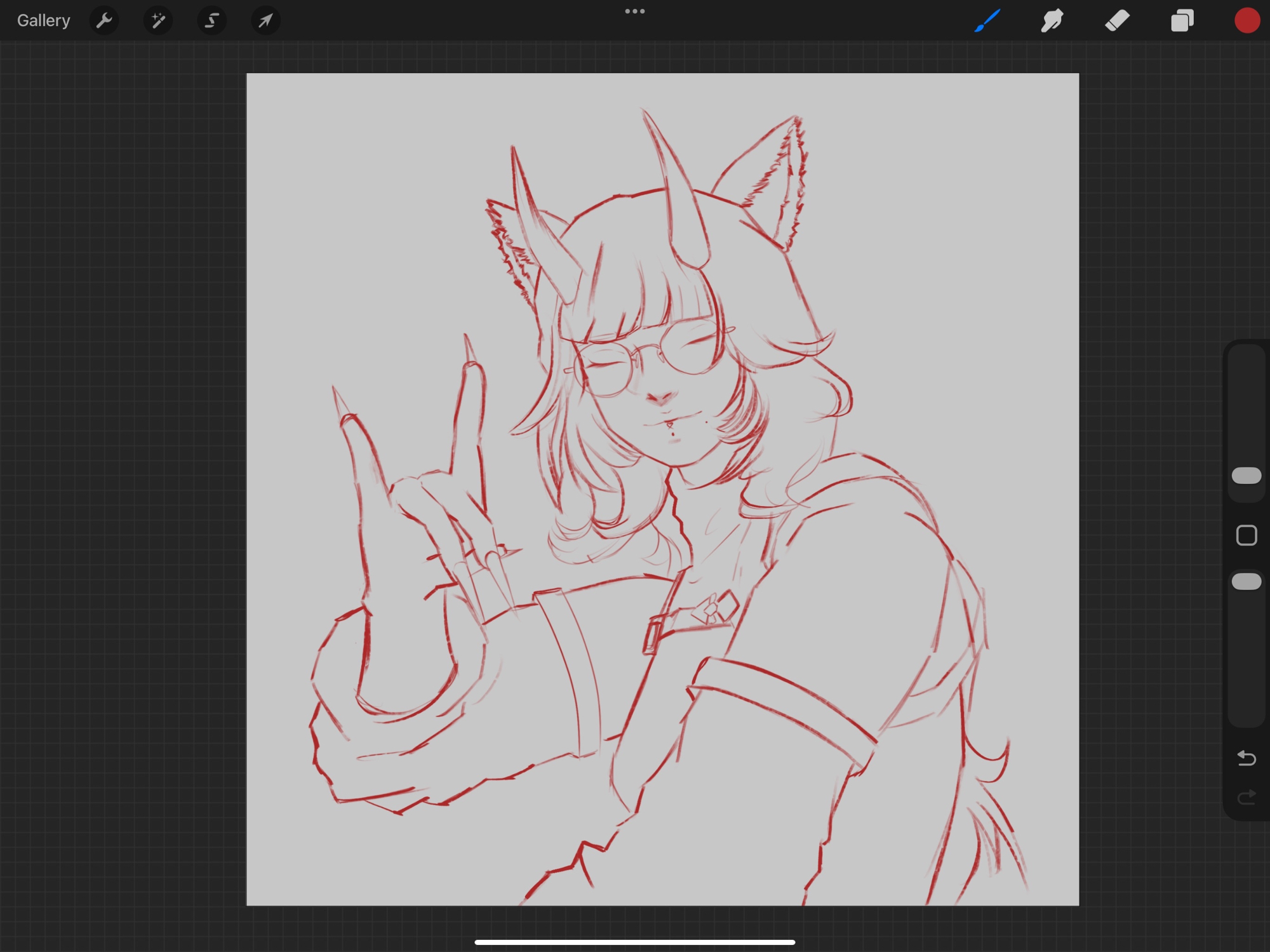Activate the Transform arrow tool
Image resolution: width=1270 pixels, height=952 pixels.
[265, 21]
